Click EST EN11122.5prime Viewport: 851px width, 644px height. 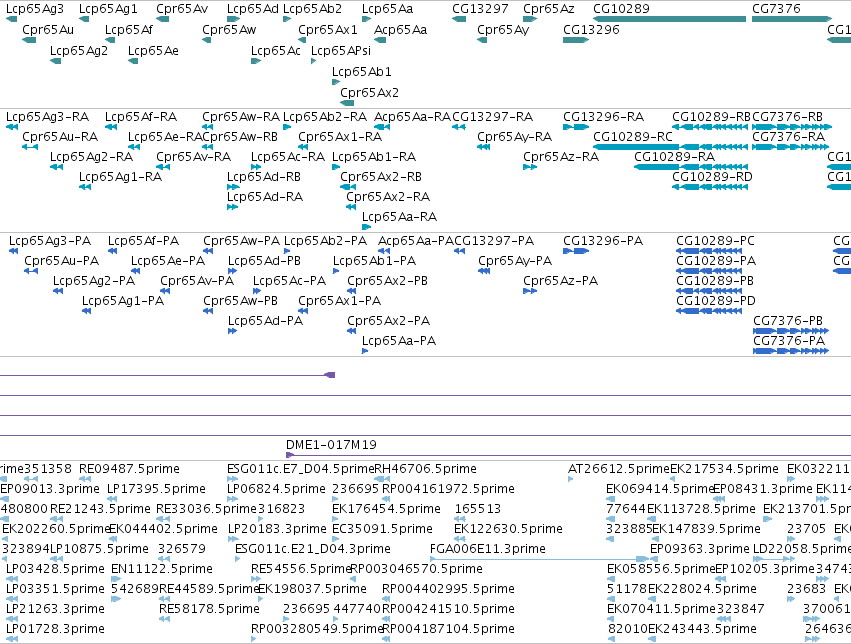pos(162,569)
